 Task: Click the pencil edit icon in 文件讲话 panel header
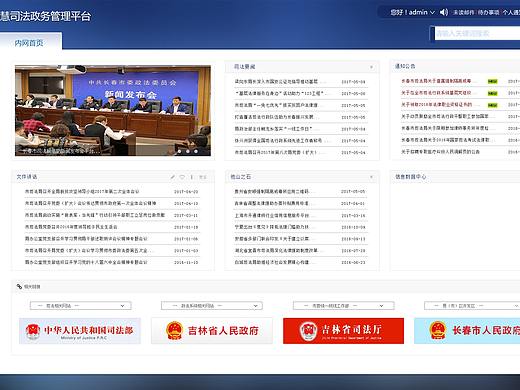pyautogui.click(x=173, y=177)
